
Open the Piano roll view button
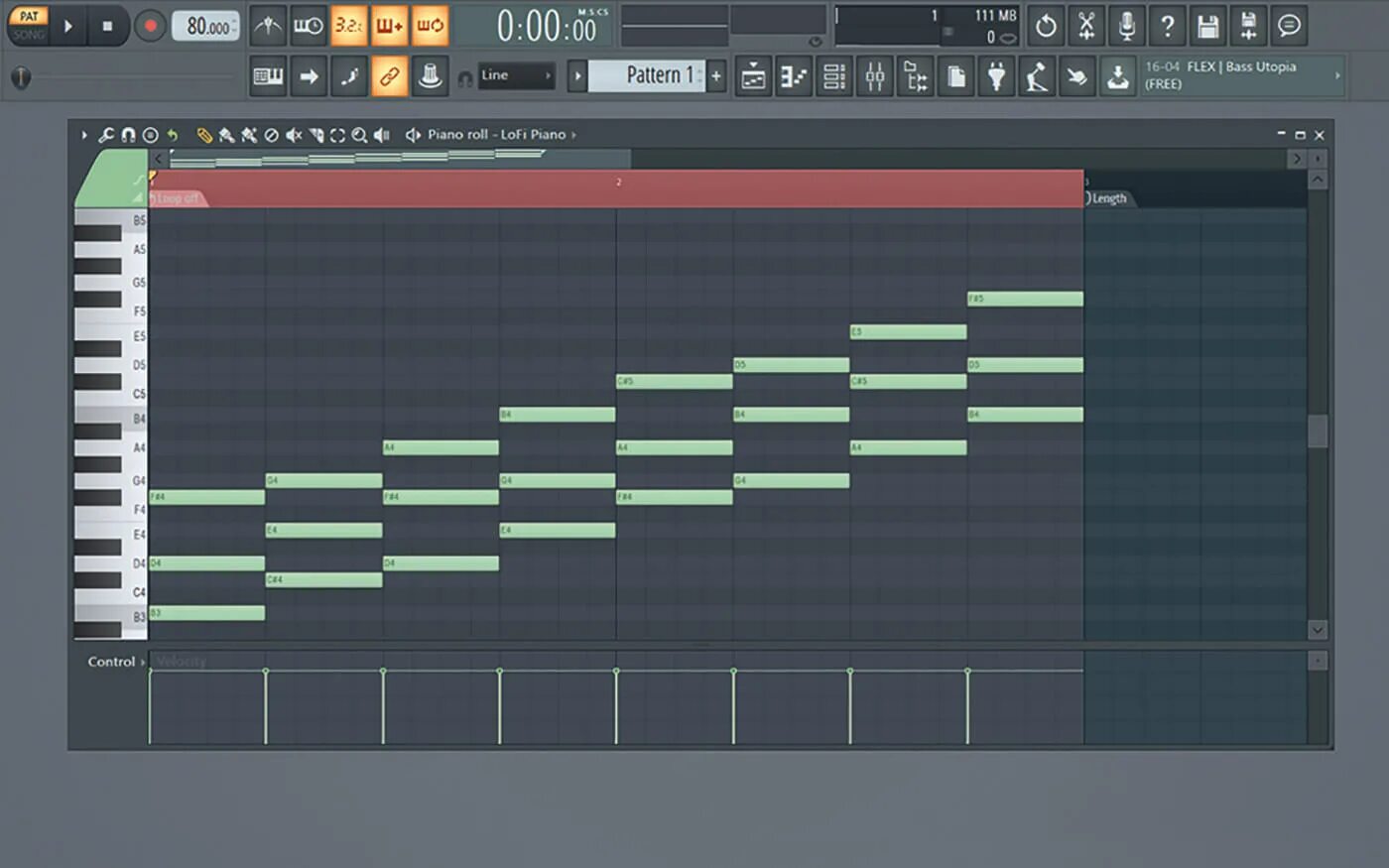coord(794,76)
